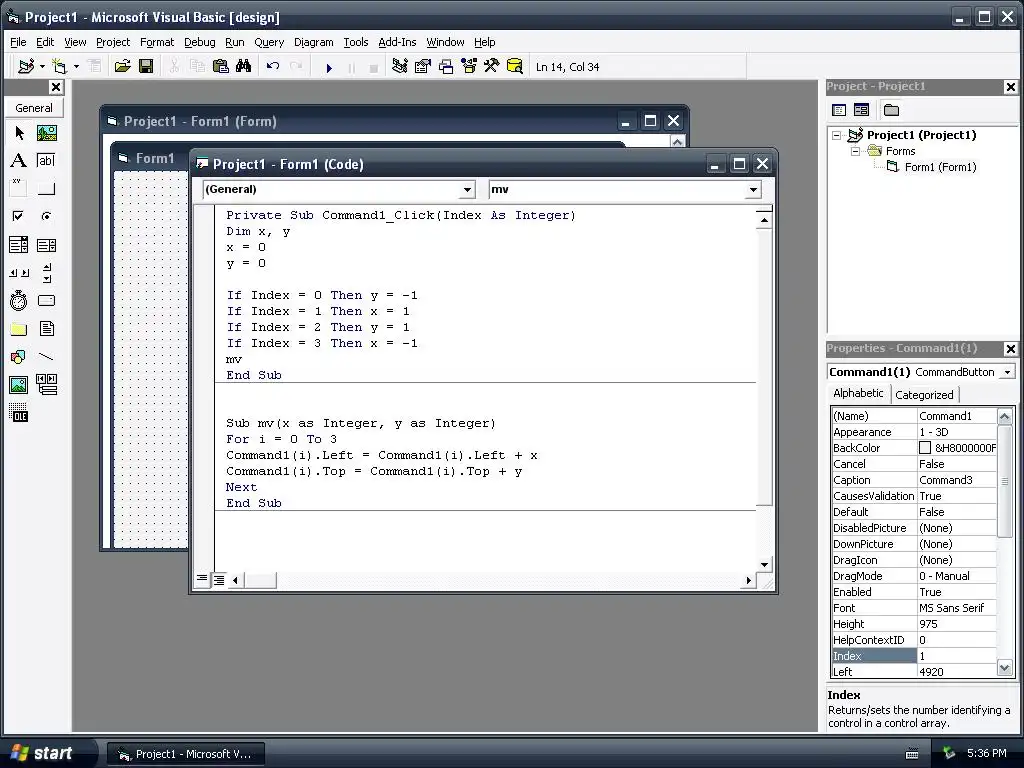Click the code window's scroll down arrow
This screenshot has width=1024, height=768.
(x=764, y=565)
